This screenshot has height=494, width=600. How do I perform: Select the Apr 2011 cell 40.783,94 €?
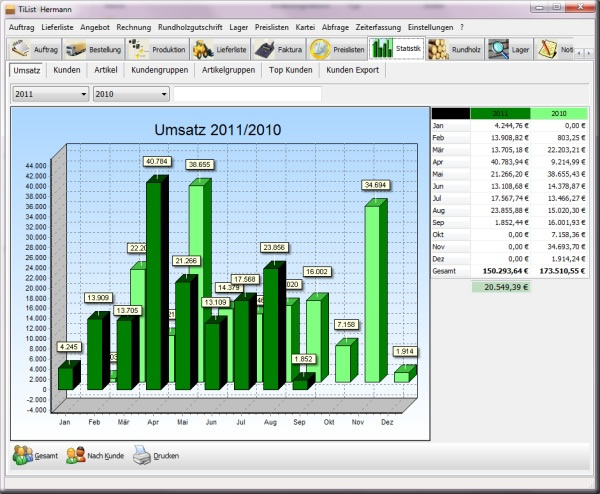(501, 162)
